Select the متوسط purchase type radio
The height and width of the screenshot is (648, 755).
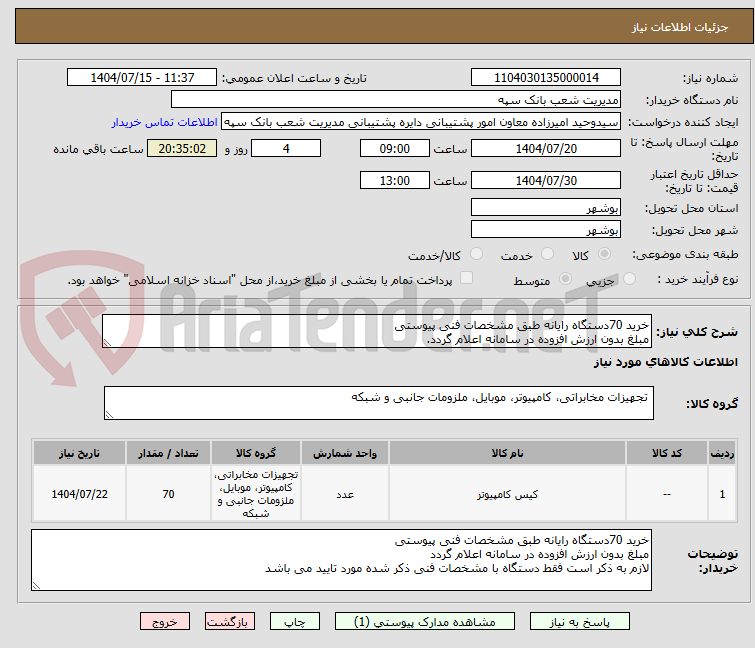coord(565,279)
